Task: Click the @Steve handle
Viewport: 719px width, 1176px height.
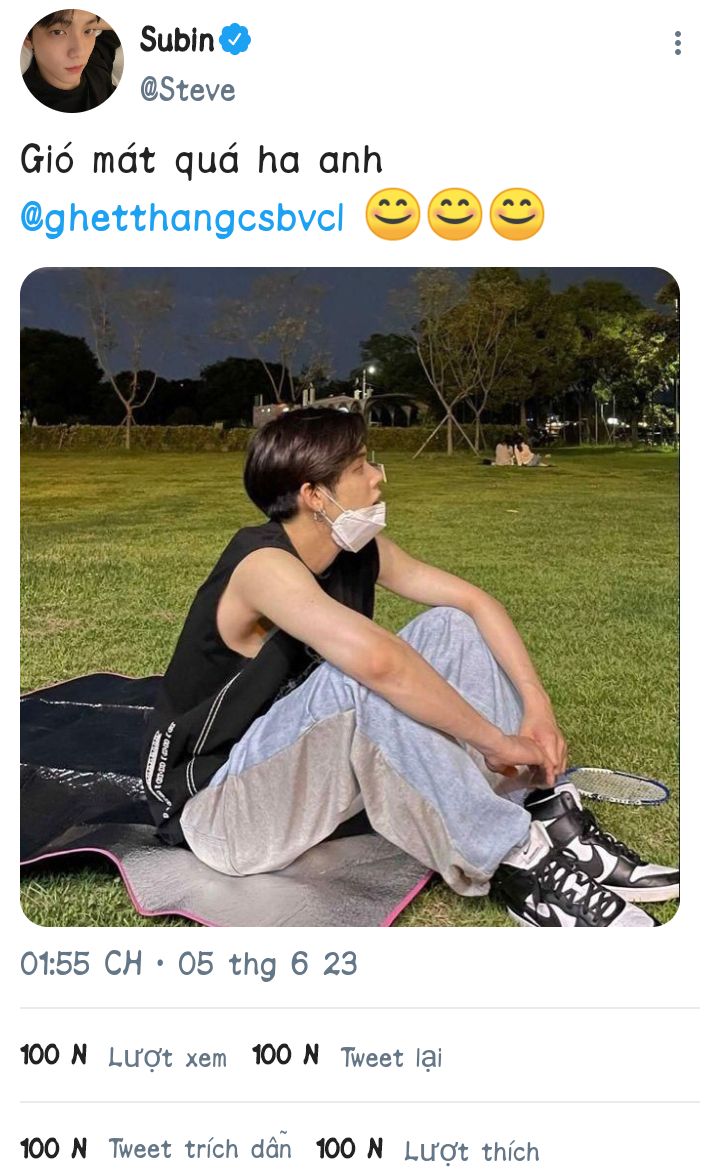Action: click(x=187, y=90)
